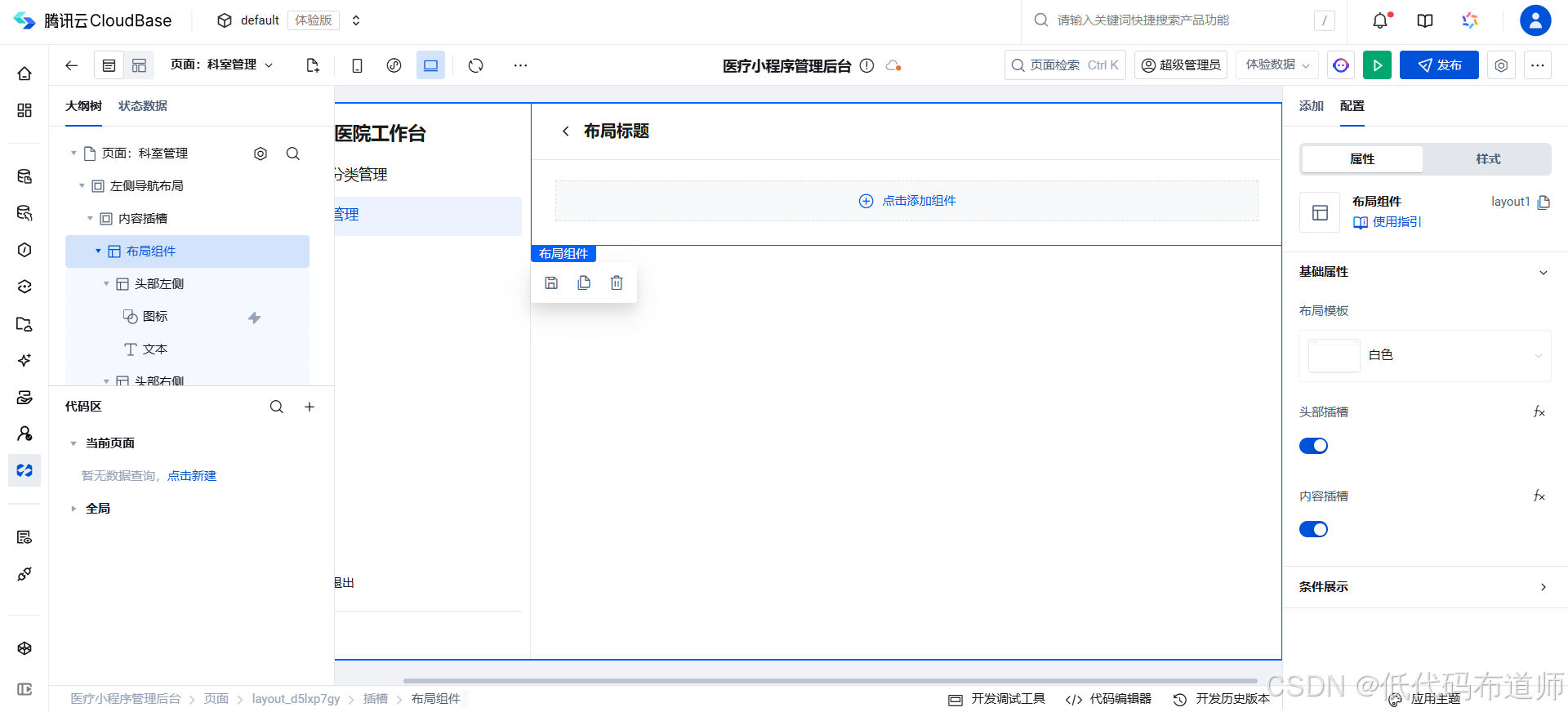Click the refresh canvas icon

pos(476,65)
